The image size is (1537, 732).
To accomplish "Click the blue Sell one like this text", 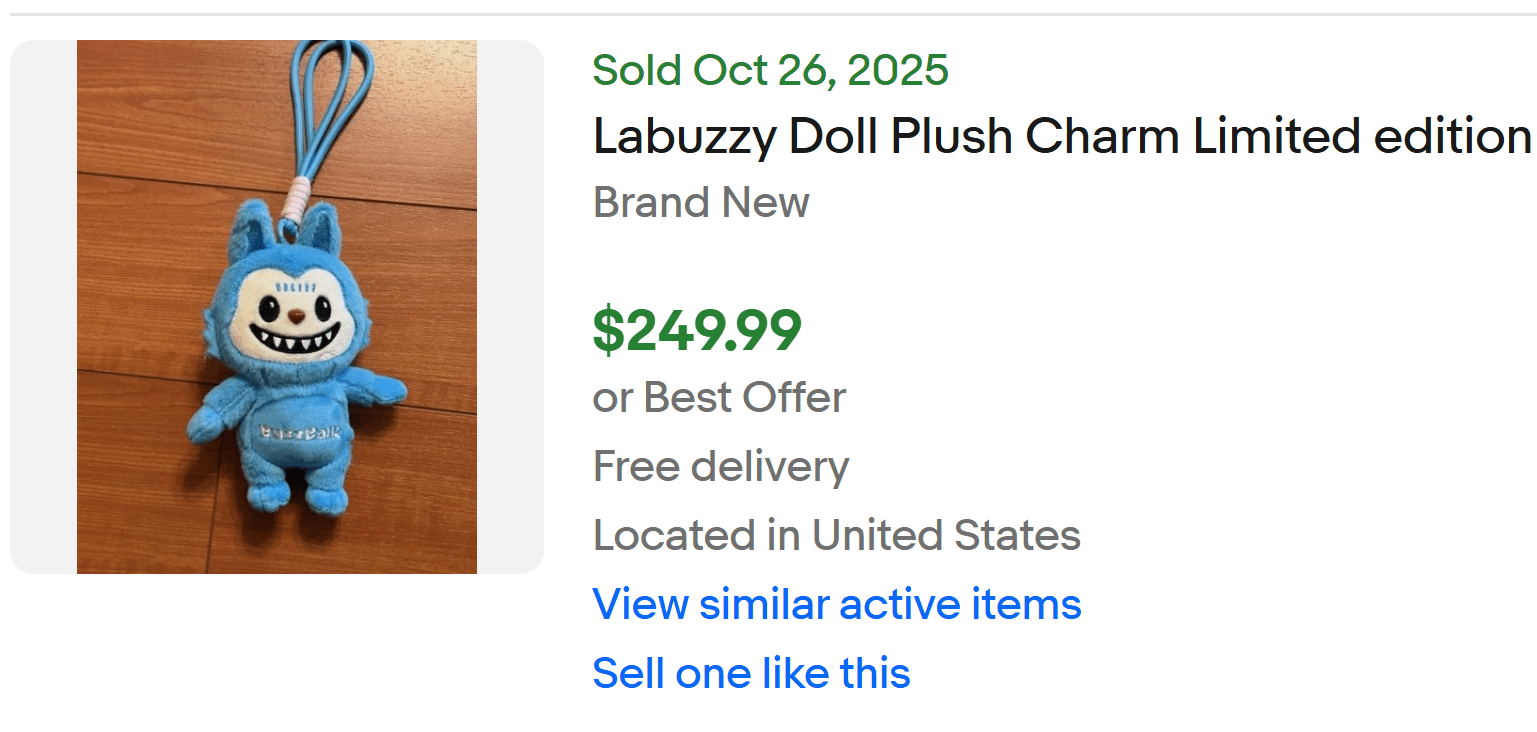I will pyautogui.click(x=750, y=672).
